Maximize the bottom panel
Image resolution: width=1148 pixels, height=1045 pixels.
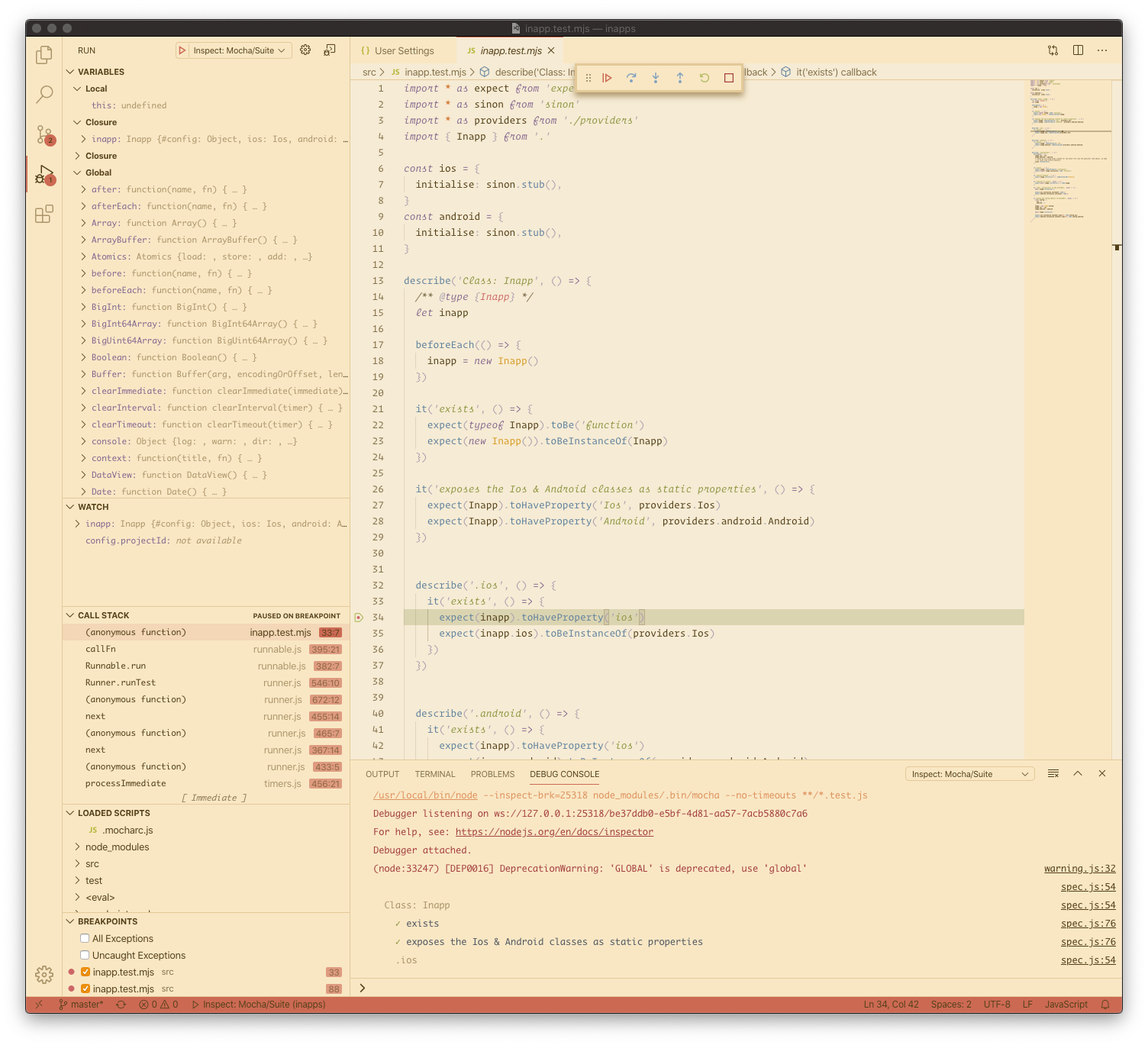click(1078, 773)
